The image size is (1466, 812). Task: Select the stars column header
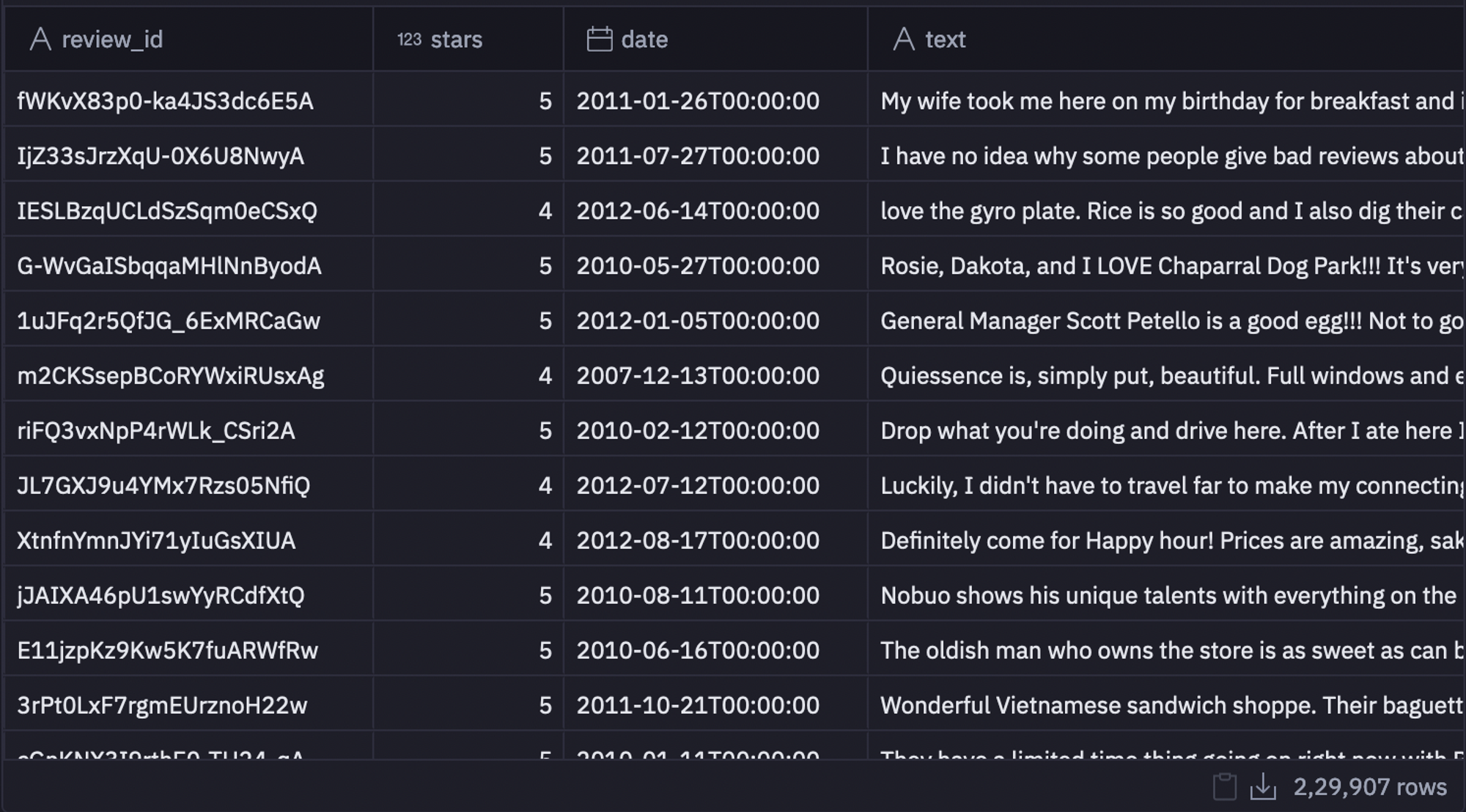456,39
